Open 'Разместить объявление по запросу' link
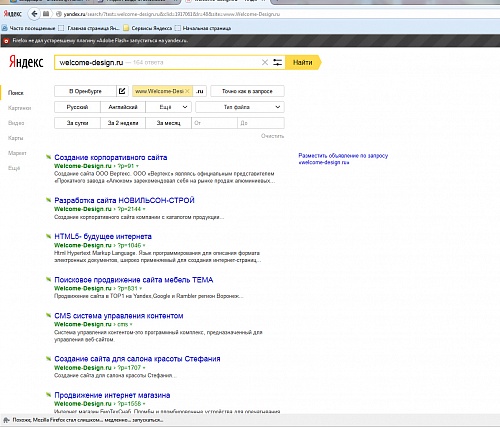 pos(343,159)
